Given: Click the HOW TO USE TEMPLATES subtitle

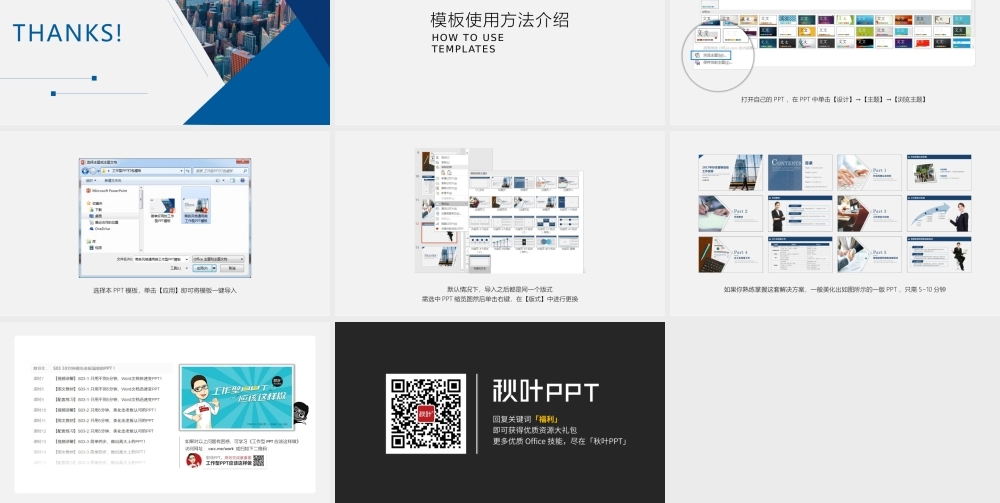Looking at the screenshot, I should tap(467, 43).
